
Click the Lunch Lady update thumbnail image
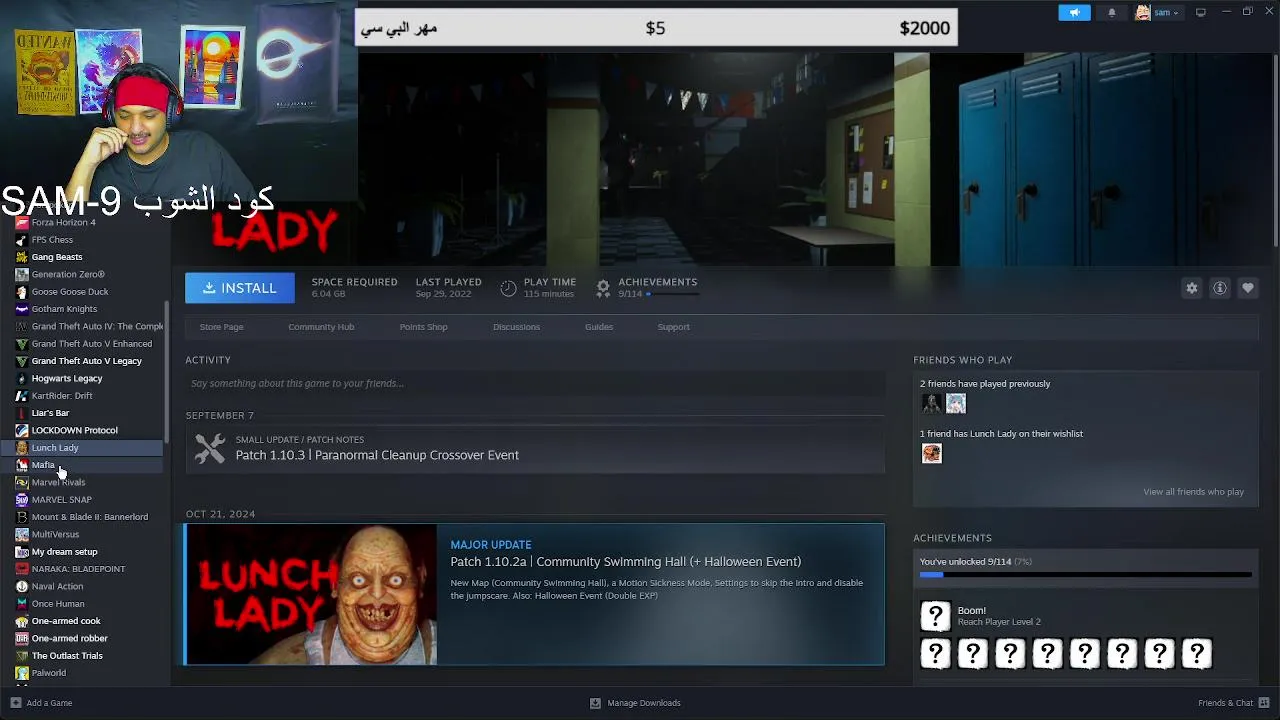pyautogui.click(x=311, y=594)
